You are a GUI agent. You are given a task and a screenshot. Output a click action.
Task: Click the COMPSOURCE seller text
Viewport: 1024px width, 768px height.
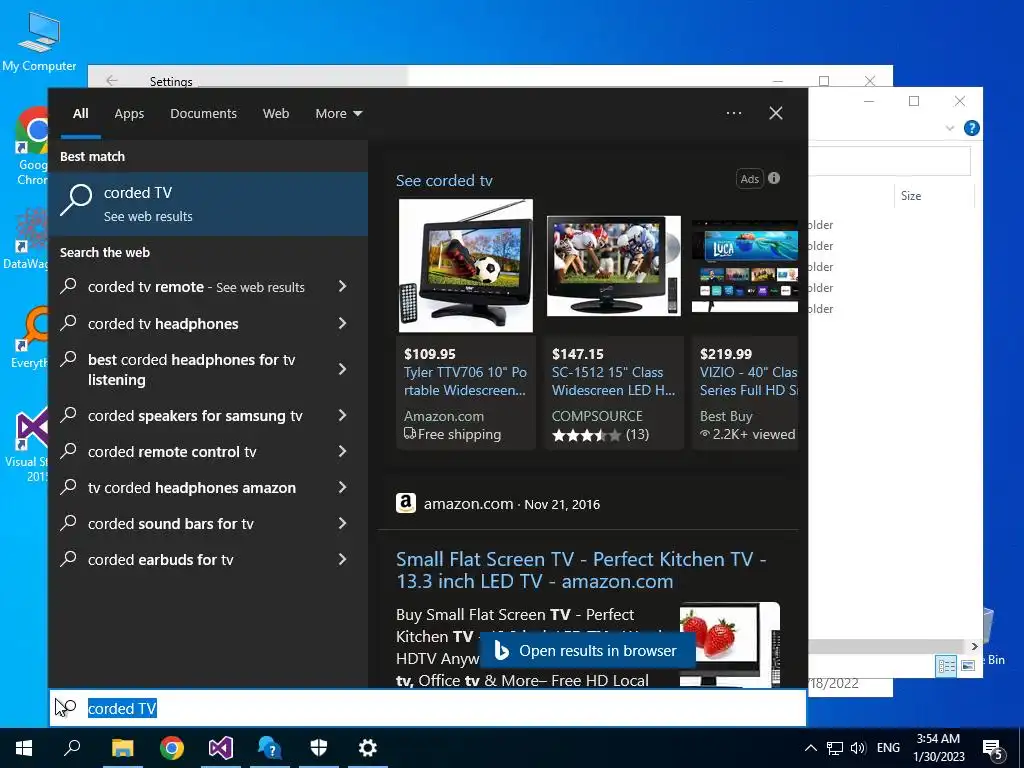[x=597, y=416]
